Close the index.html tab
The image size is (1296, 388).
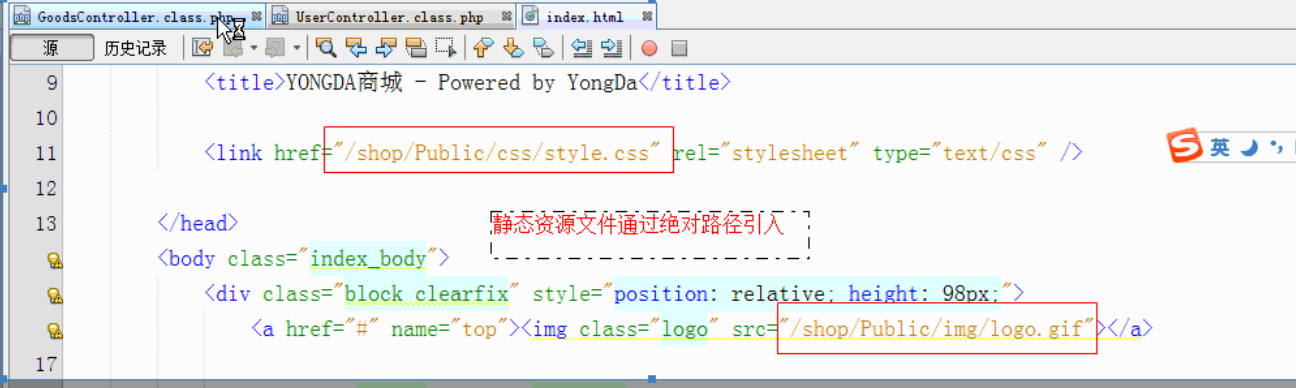[x=649, y=17]
